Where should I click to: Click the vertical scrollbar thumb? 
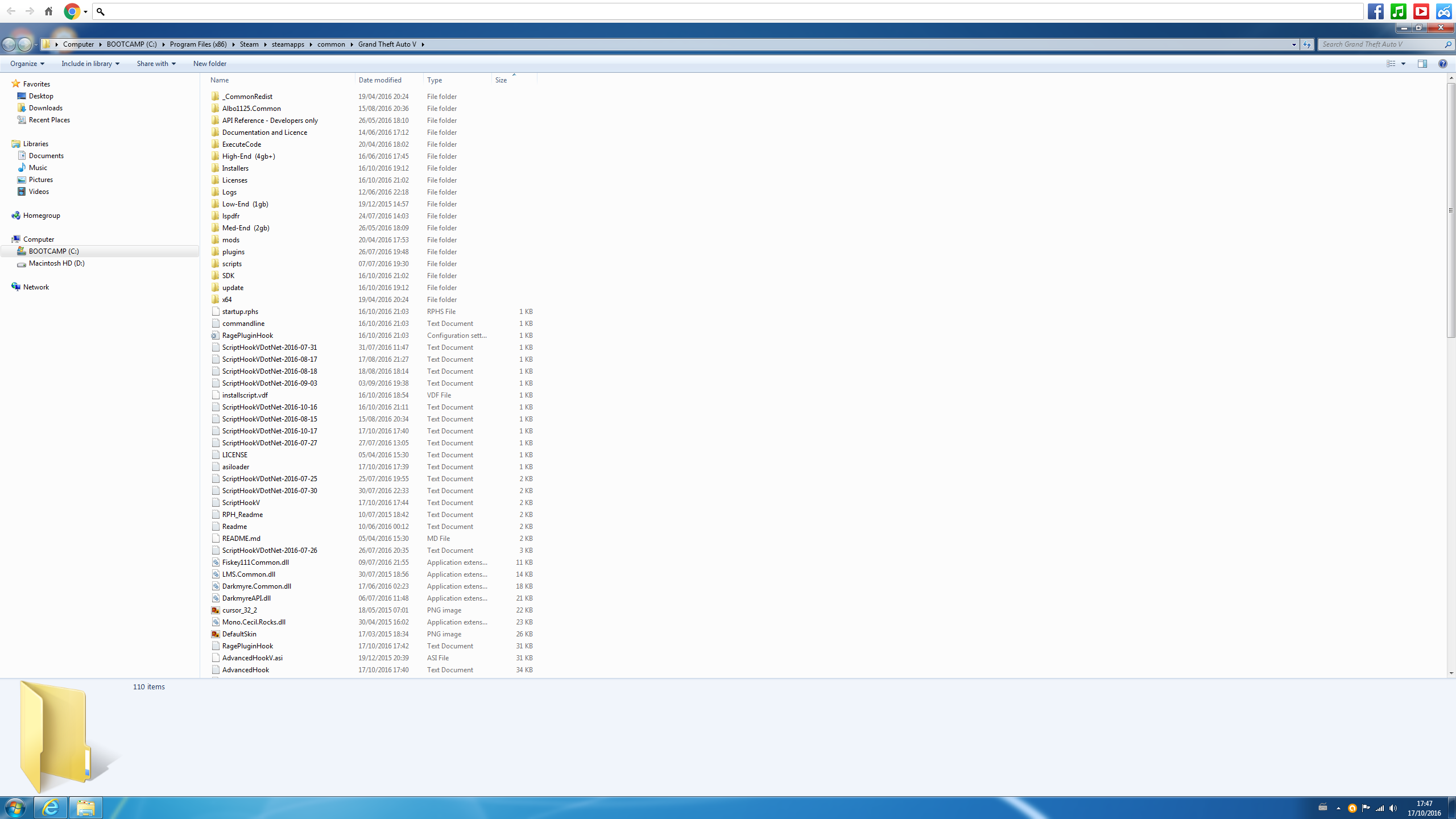click(1451, 210)
